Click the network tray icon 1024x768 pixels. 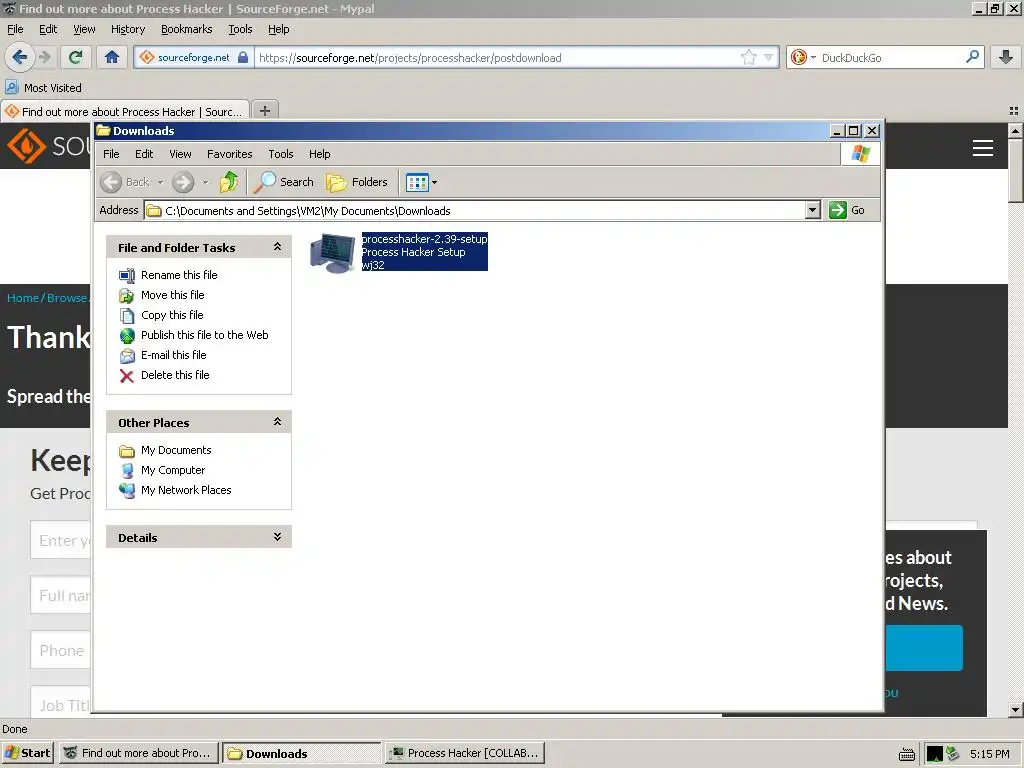pyautogui.click(x=953, y=754)
